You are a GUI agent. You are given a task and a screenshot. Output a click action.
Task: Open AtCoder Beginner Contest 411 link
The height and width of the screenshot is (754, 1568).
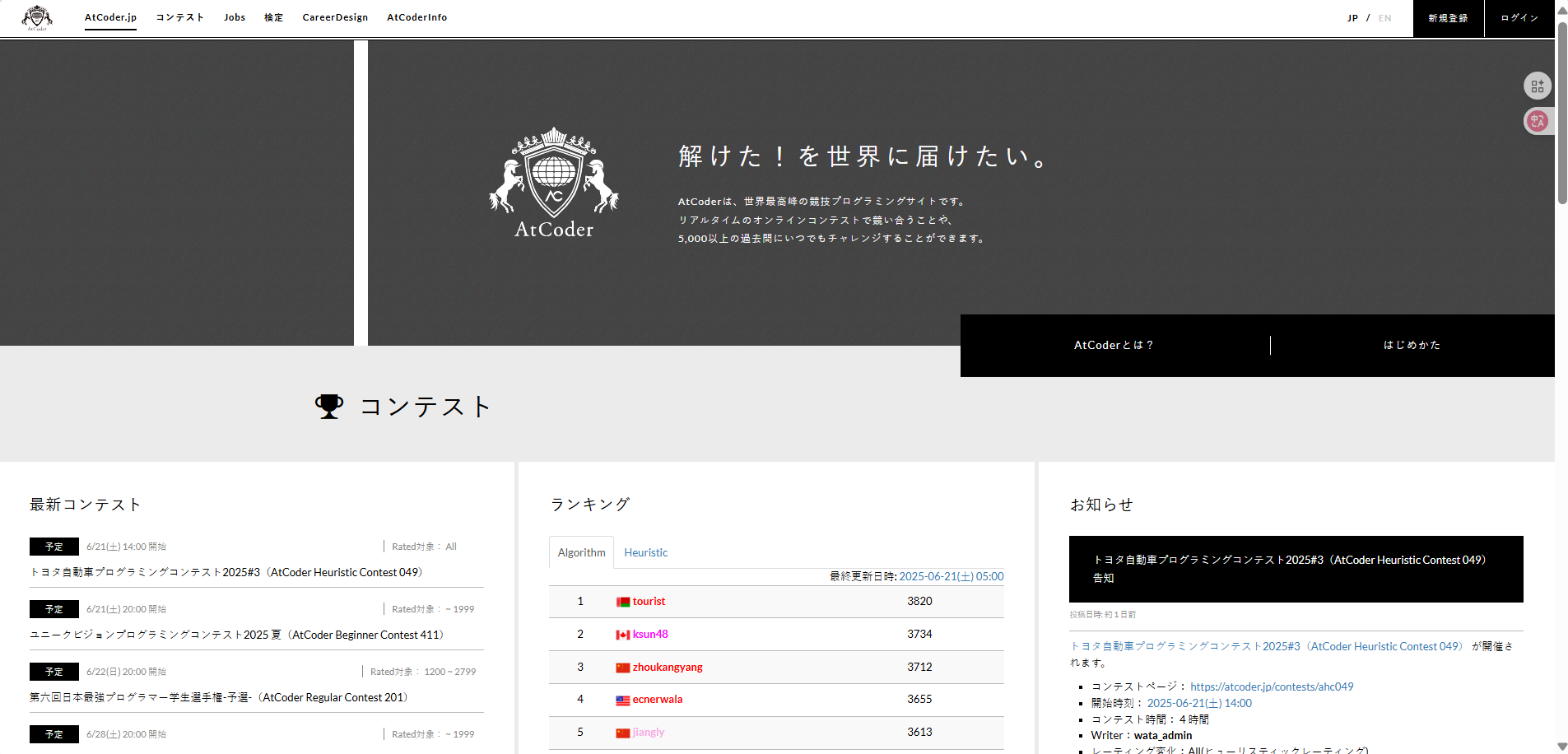click(237, 635)
